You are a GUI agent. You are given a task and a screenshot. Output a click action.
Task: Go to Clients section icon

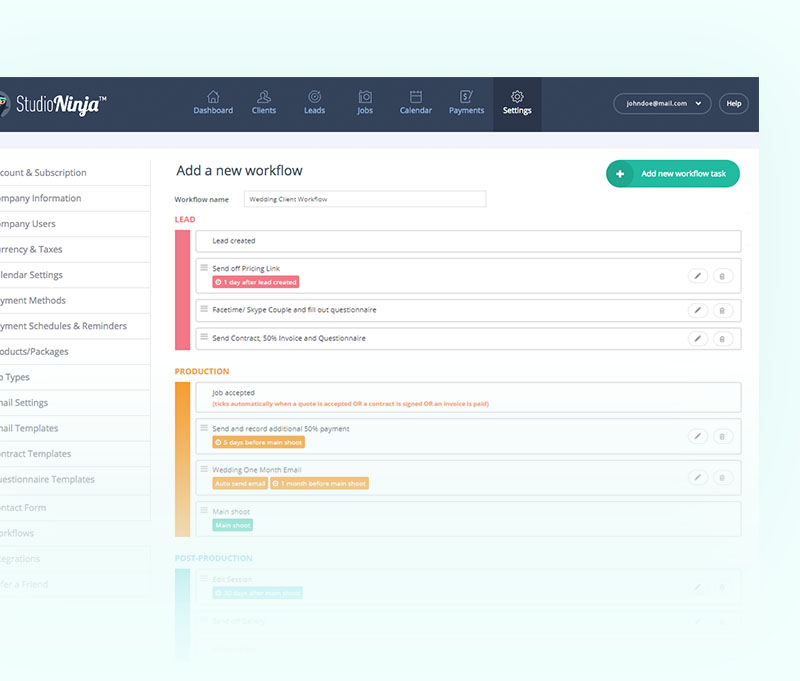pos(264,96)
